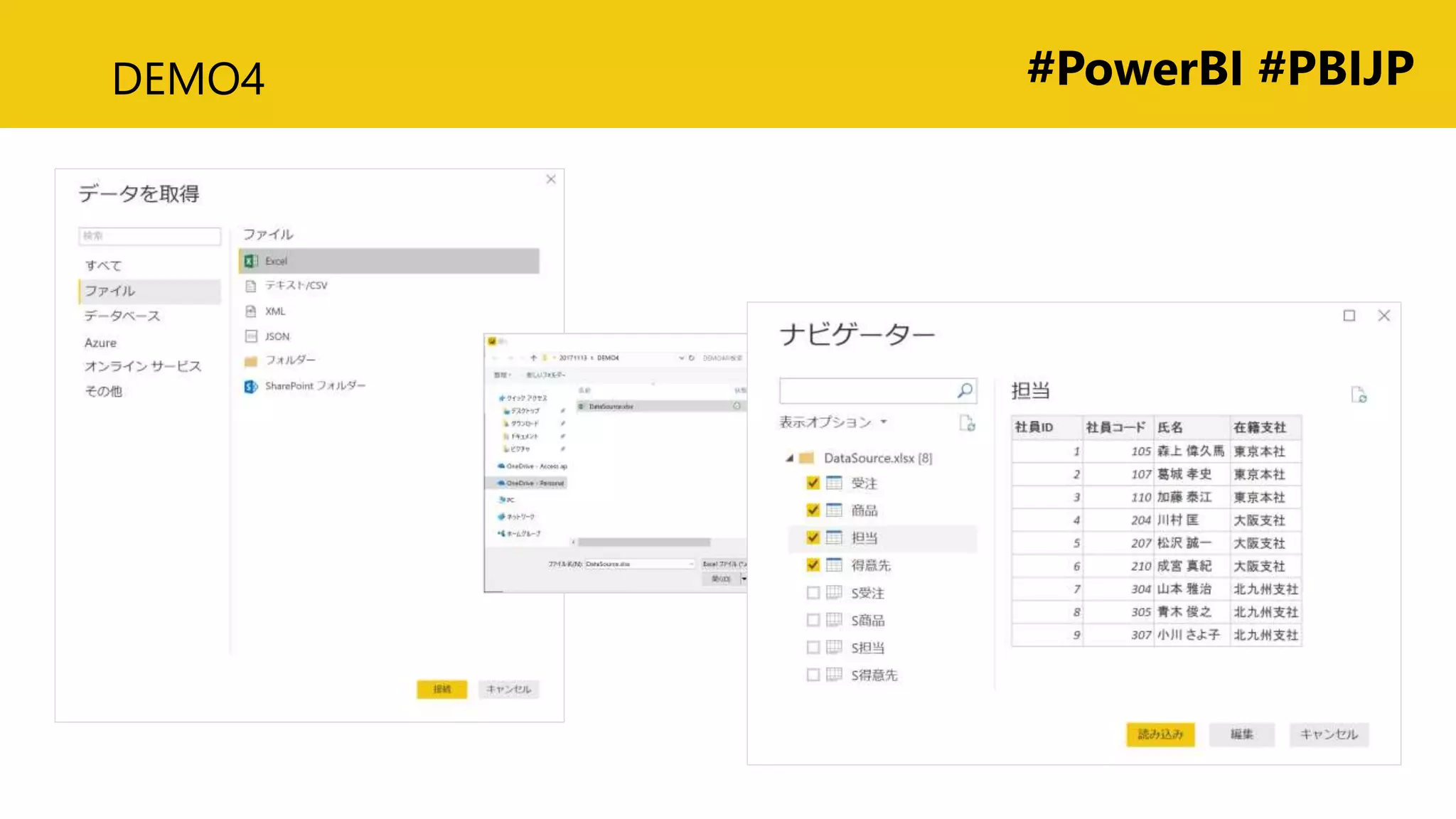The image size is (1456, 819).
Task: Uncheck the 担当 table checkbox
Action: coord(813,538)
